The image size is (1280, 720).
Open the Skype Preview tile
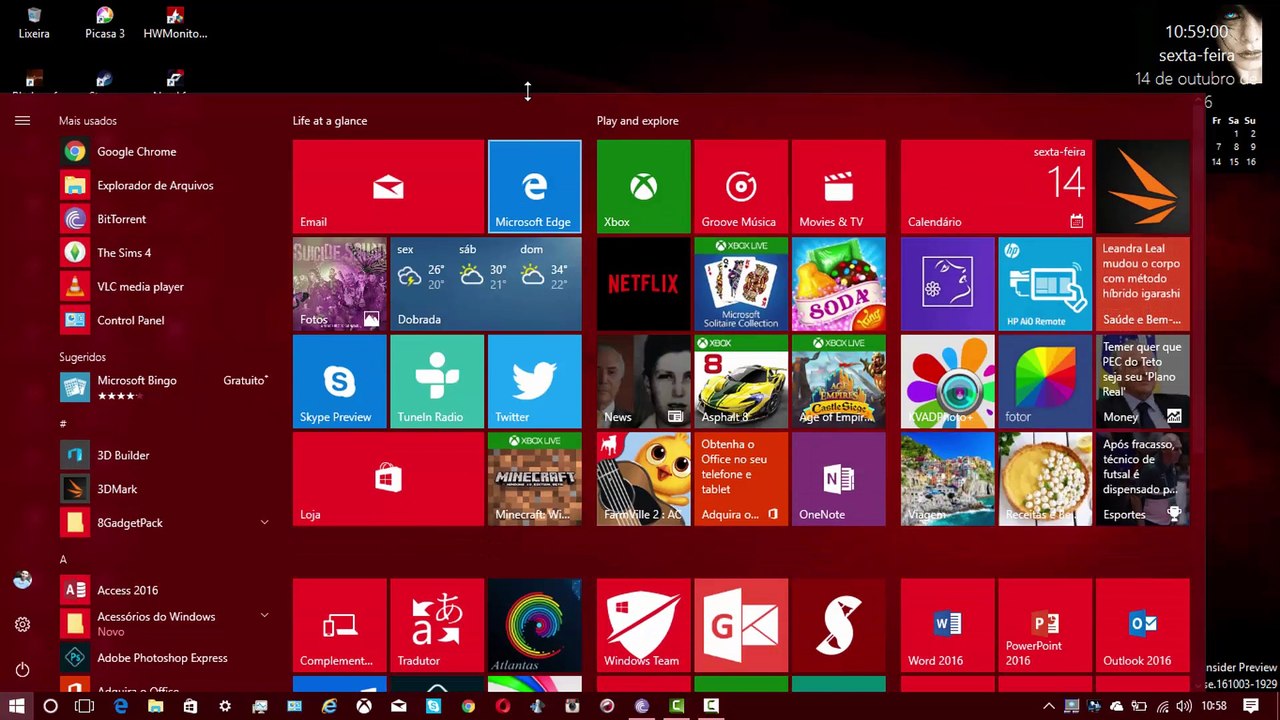340,381
